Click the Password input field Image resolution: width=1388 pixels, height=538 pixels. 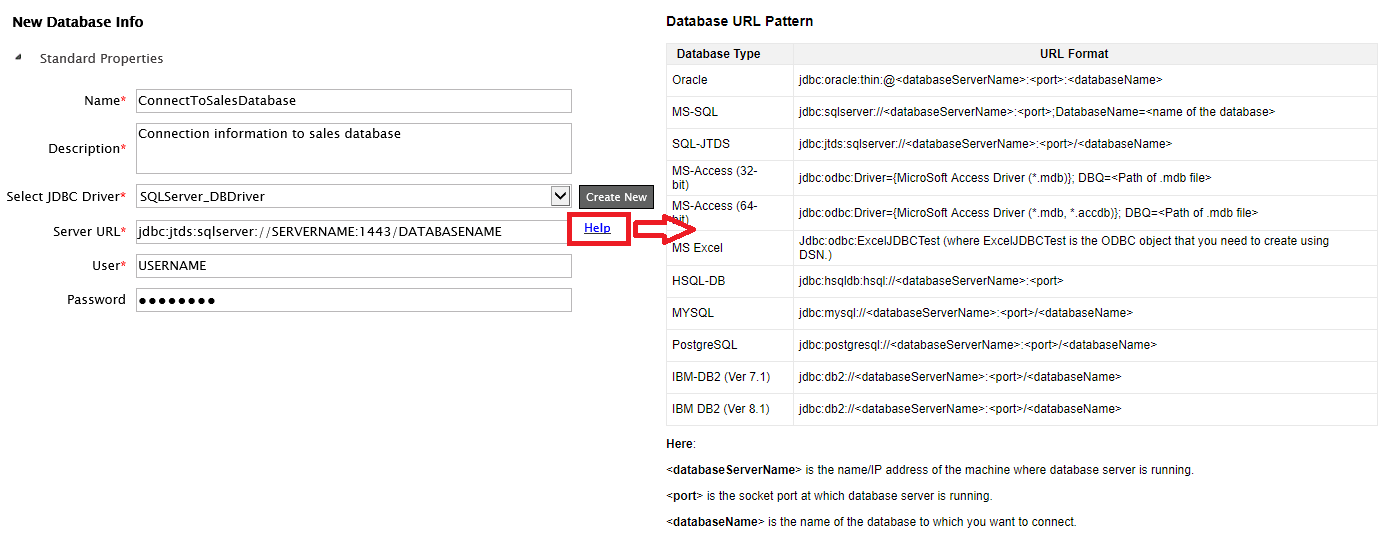[354, 300]
